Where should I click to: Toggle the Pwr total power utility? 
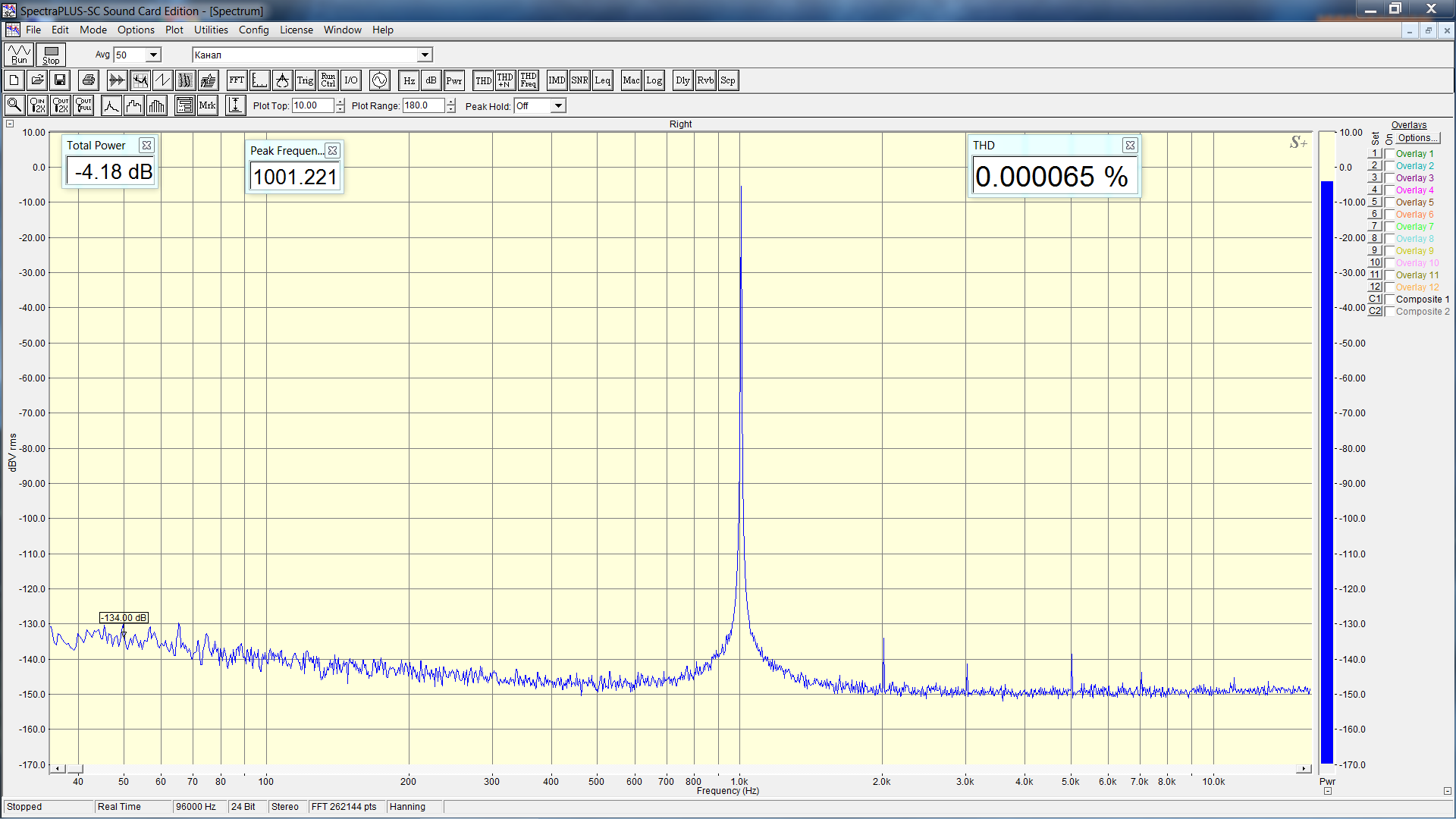click(453, 80)
